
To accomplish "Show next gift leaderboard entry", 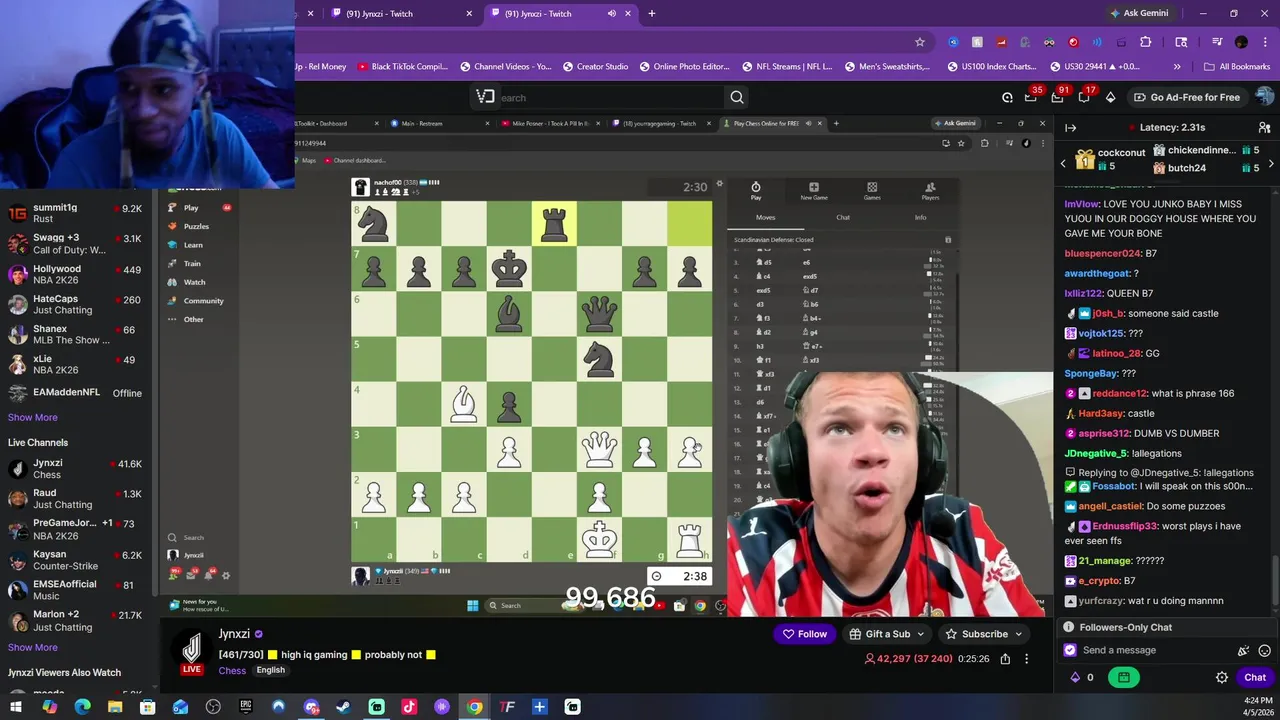I will tap(1271, 163).
